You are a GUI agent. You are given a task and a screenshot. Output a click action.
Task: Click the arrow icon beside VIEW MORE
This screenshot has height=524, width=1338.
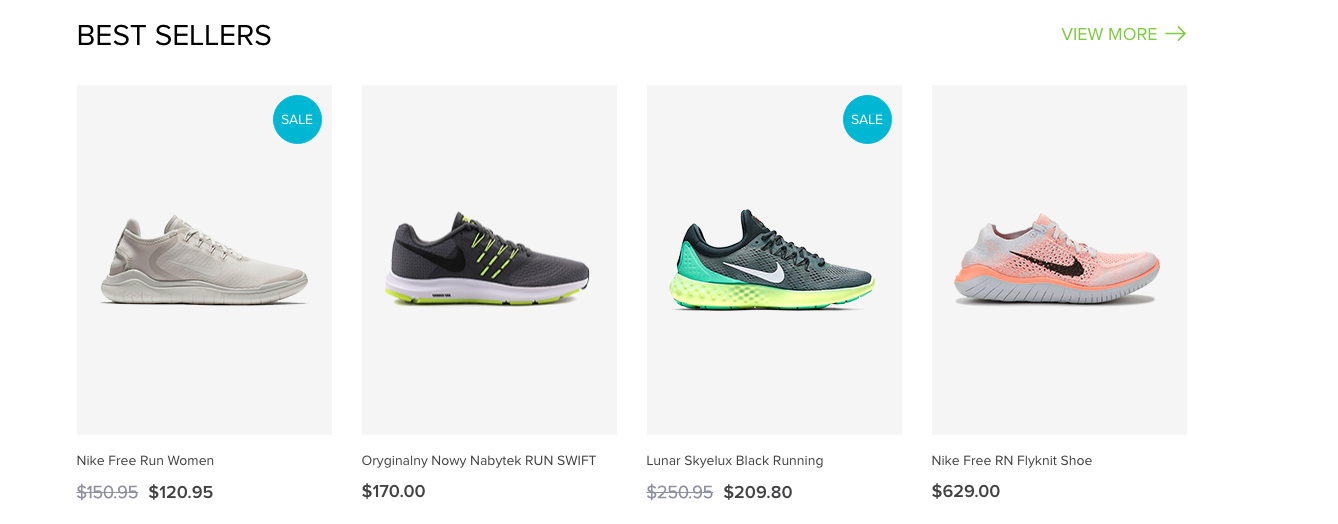(x=1176, y=34)
